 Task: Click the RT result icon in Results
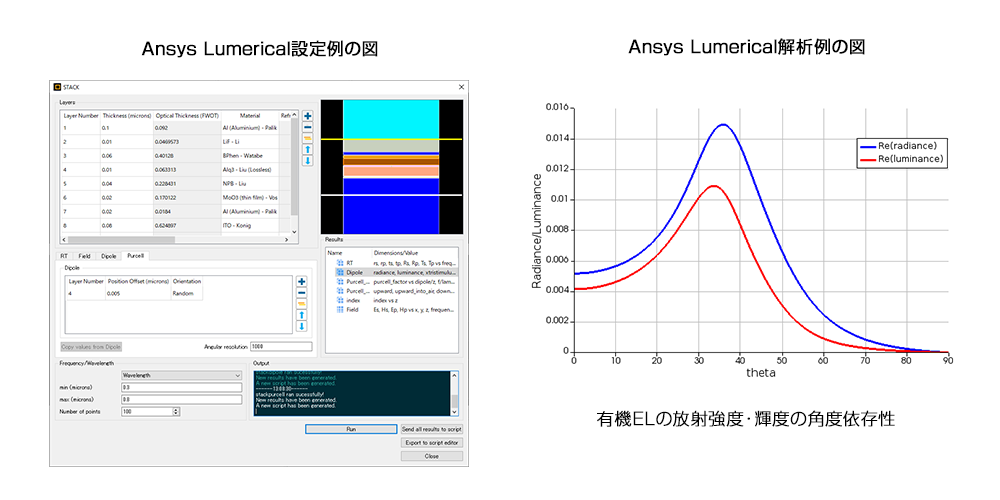pyautogui.click(x=340, y=263)
